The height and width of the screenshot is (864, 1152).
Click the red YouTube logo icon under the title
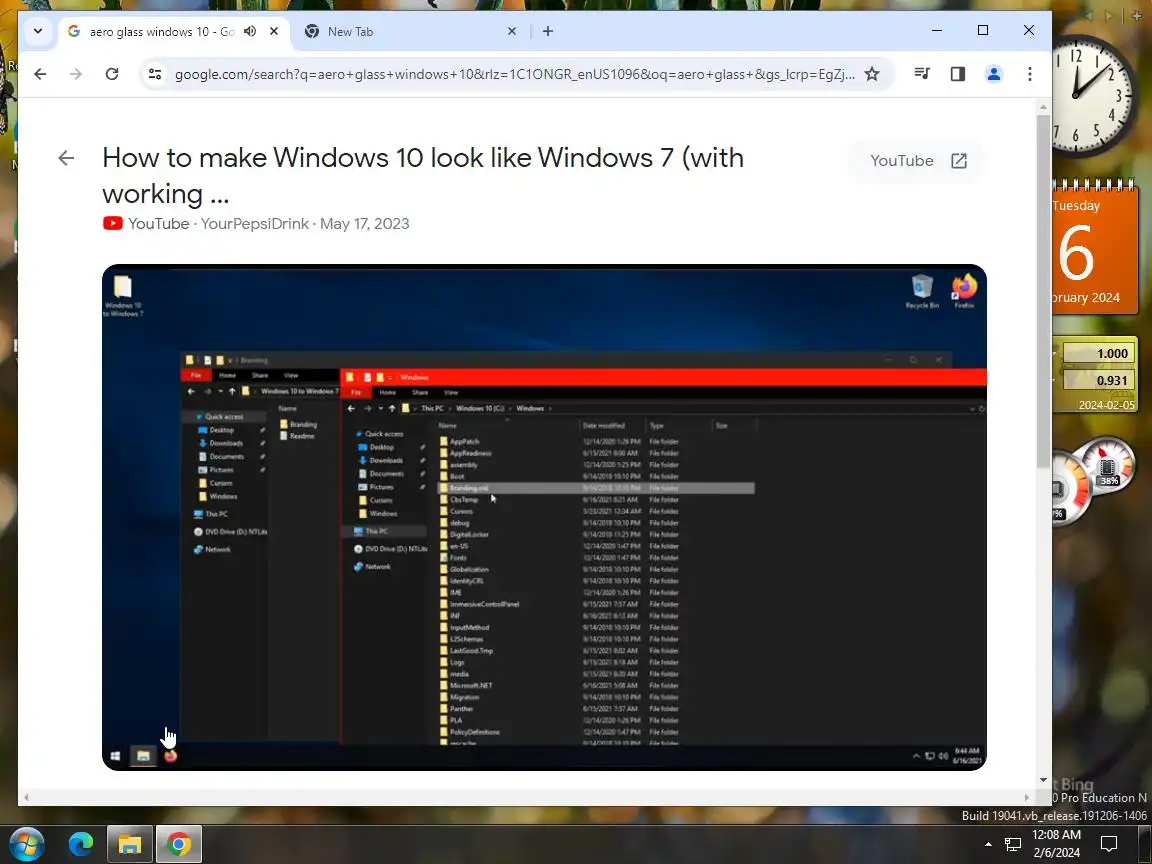click(x=112, y=223)
